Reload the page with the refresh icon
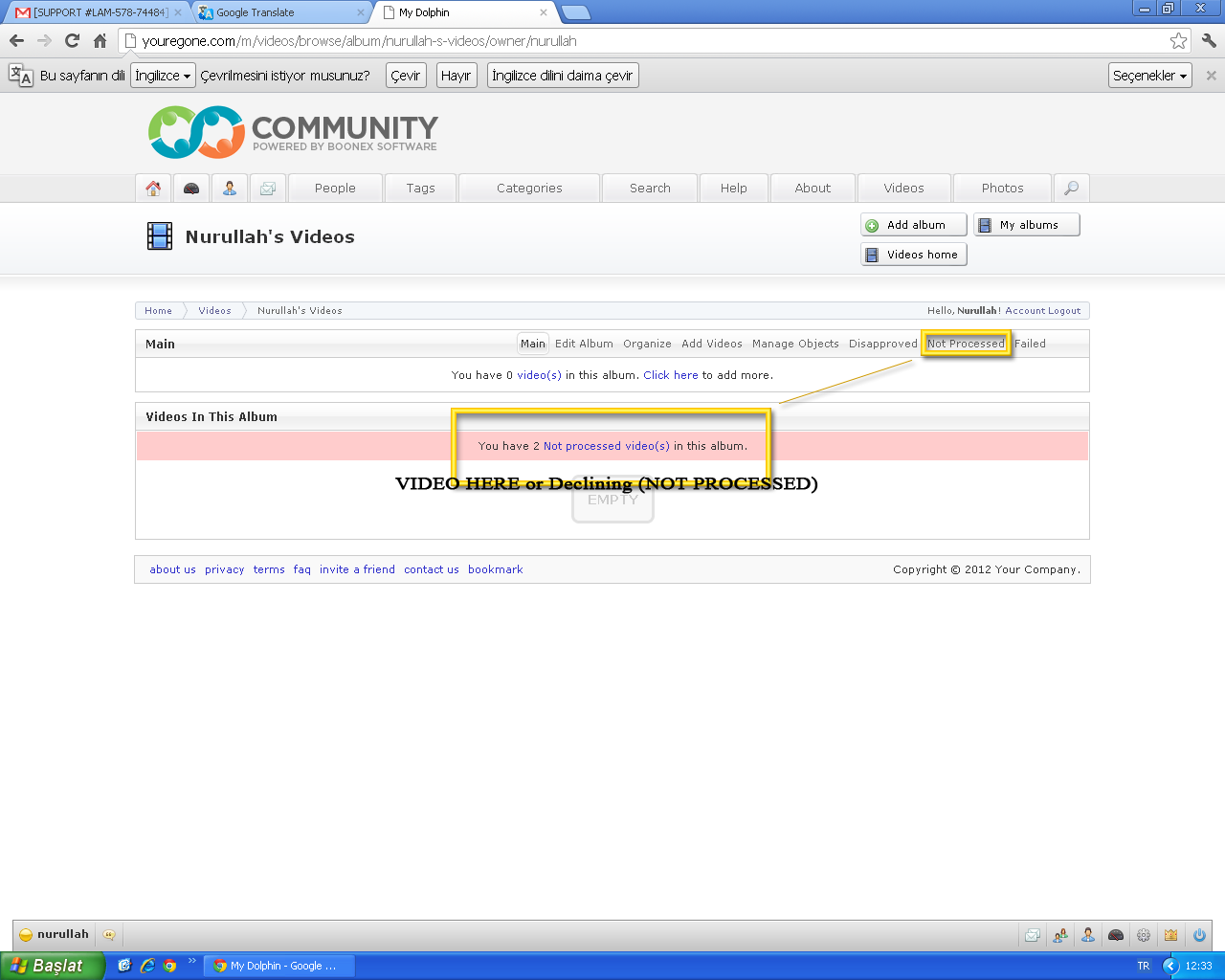This screenshot has width=1225, height=980. point(72,41)
